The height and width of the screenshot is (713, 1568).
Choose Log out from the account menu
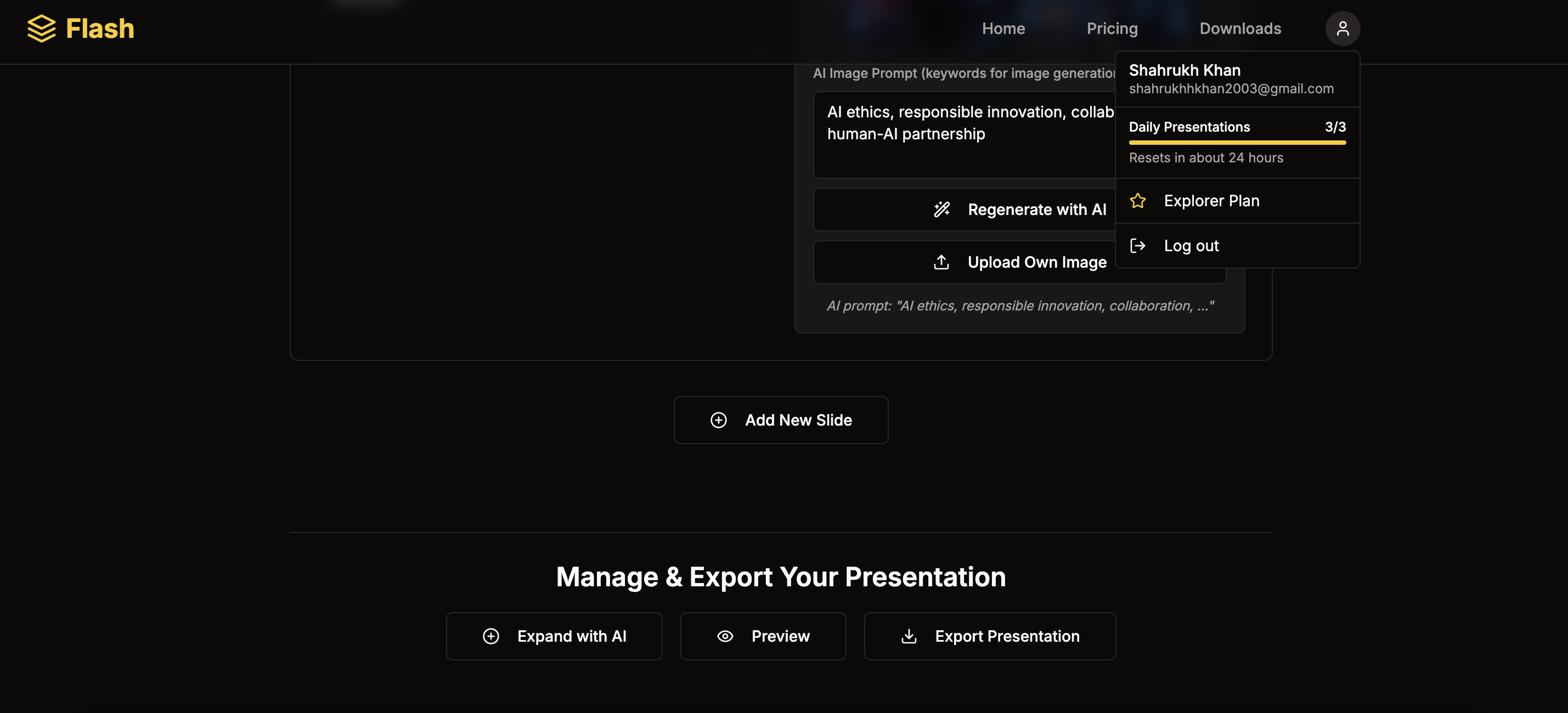[1191, 246]
